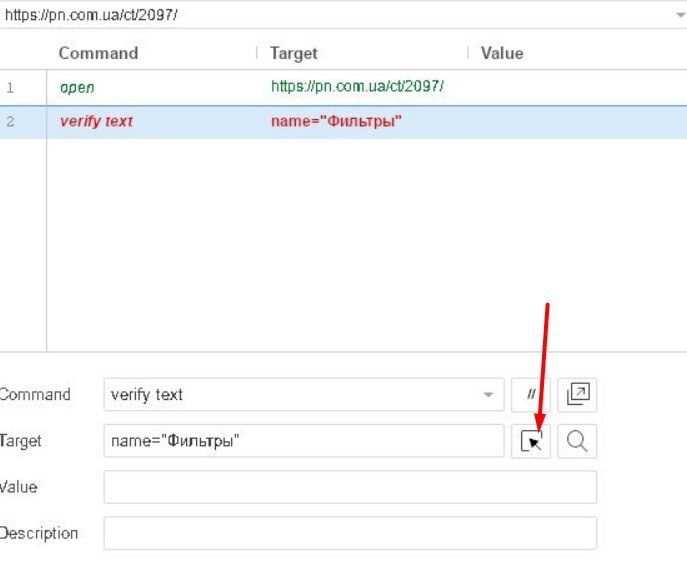Screen dimensions: 687x564
Task: Open the base URL dropdown arrow
Action: tap(680, 15)
